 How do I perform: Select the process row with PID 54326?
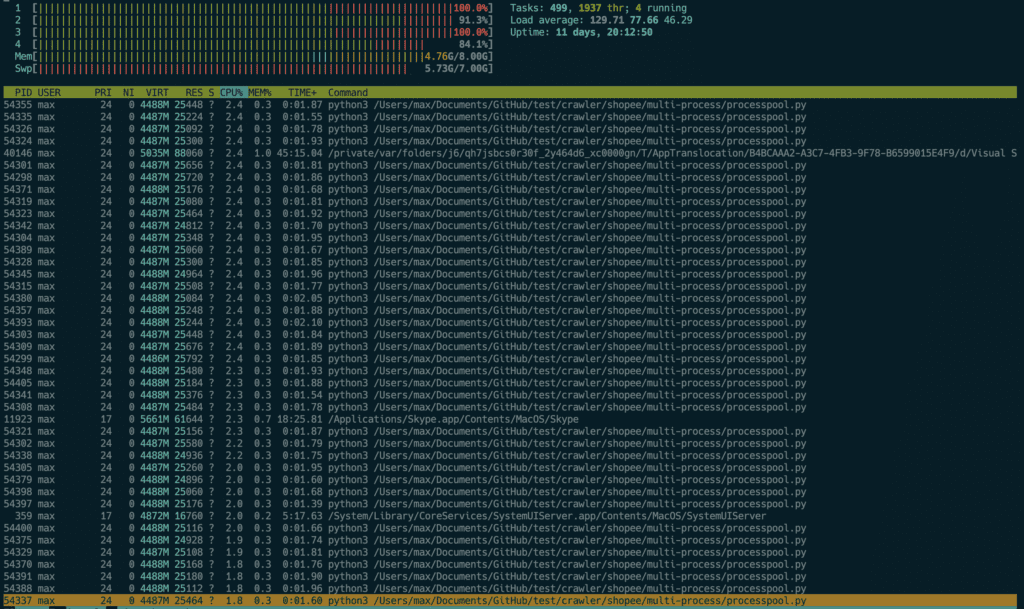[510, 129]
